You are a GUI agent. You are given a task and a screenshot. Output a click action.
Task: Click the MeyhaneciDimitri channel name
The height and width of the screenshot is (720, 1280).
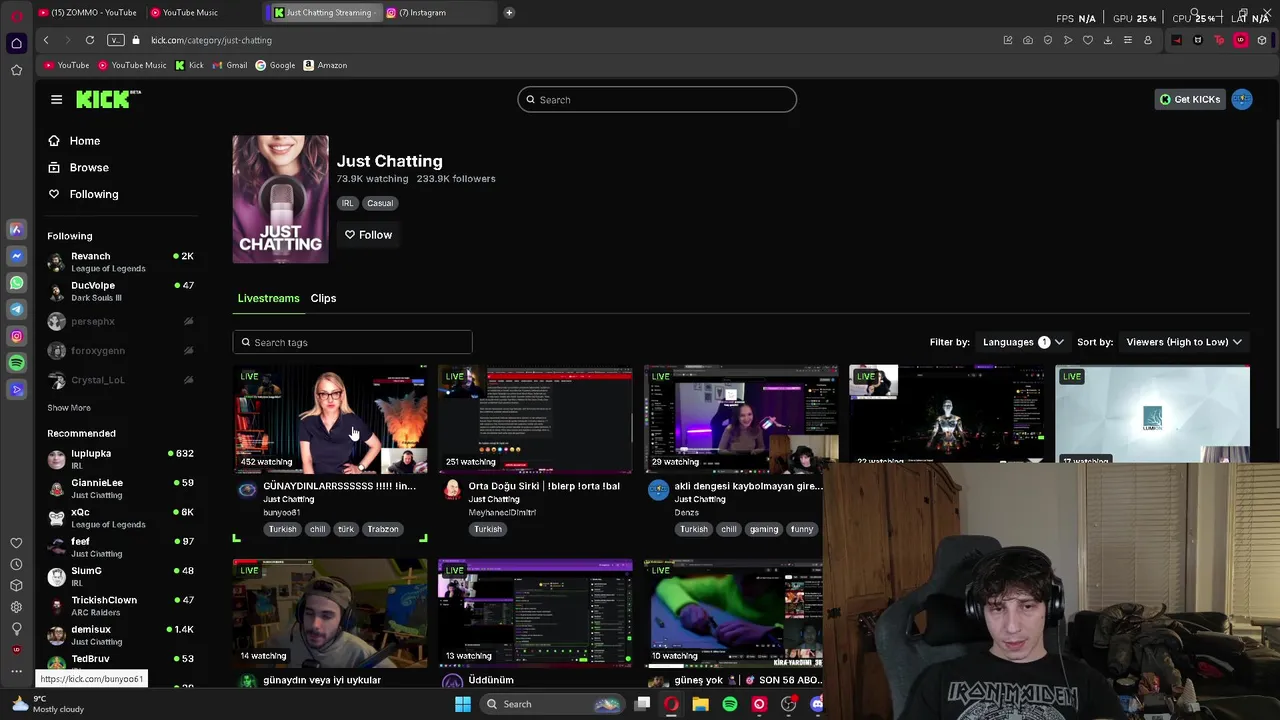502,512
